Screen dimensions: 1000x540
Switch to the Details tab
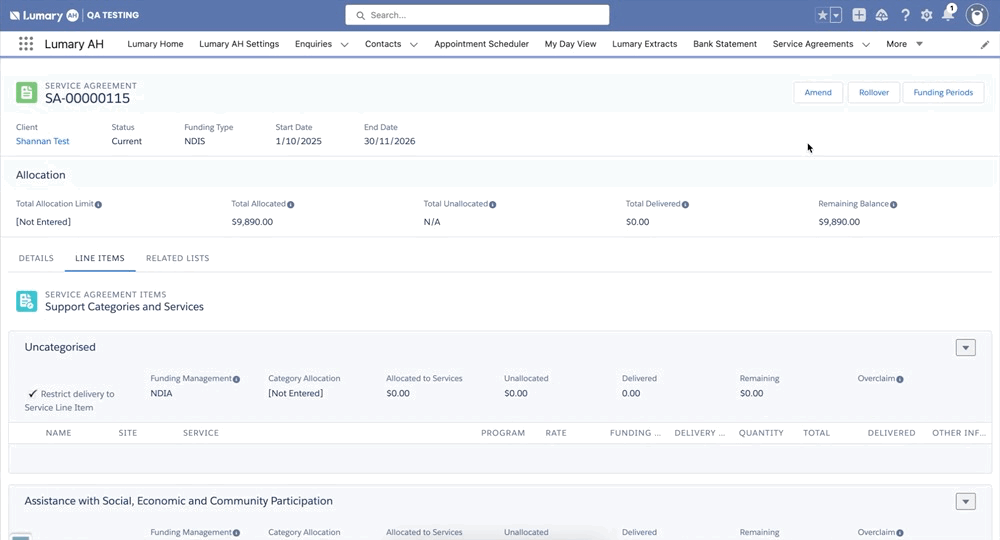(x=36, y=258)
